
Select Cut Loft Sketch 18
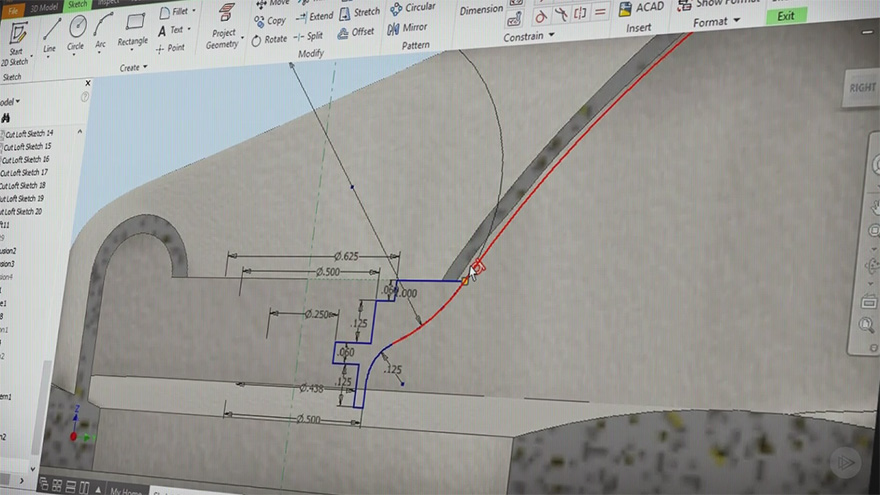[x=23, y=186]
